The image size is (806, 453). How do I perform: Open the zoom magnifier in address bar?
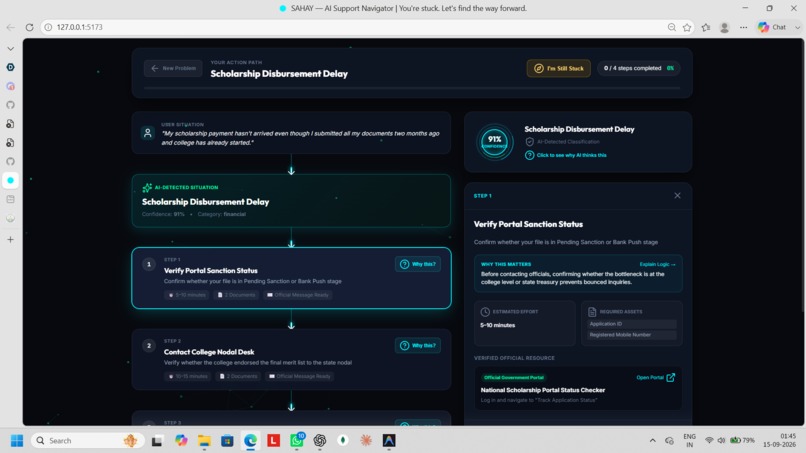671,27
